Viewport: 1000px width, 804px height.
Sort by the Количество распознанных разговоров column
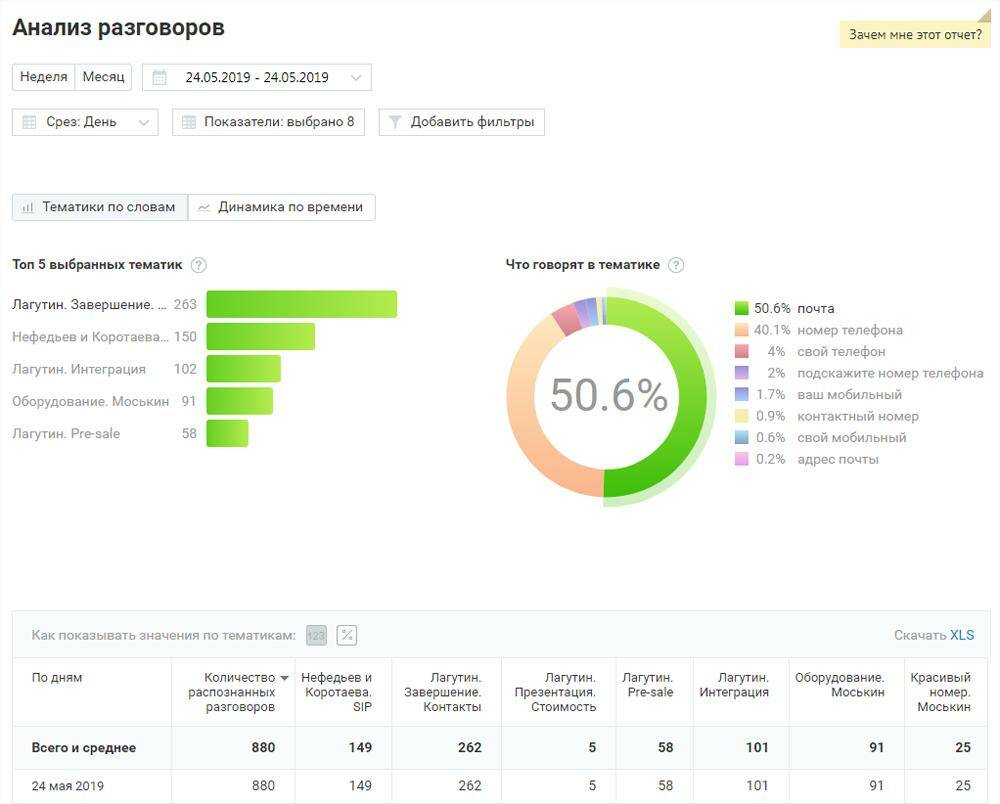[x=232, y=691]
